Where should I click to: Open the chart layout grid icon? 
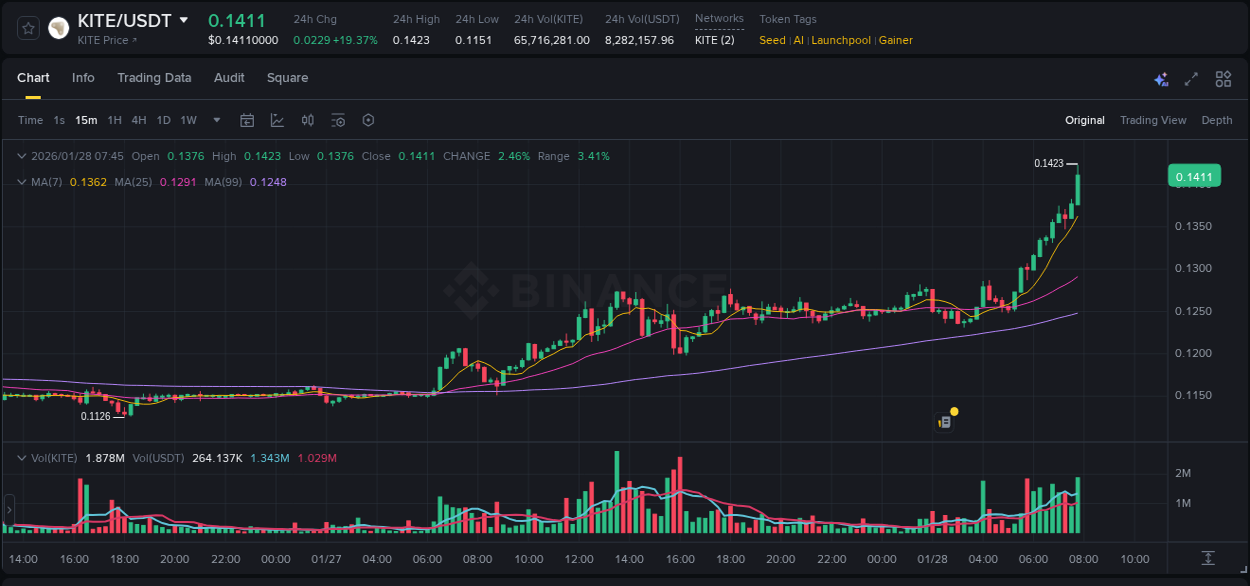pos(1223,79)
